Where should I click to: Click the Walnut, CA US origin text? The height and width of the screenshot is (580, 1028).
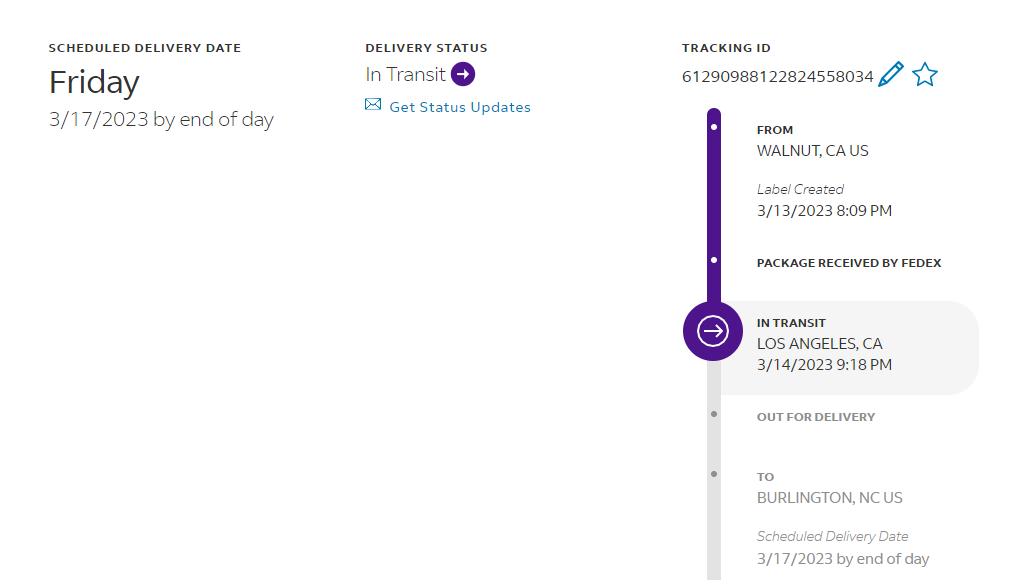[x=812, y=151]
